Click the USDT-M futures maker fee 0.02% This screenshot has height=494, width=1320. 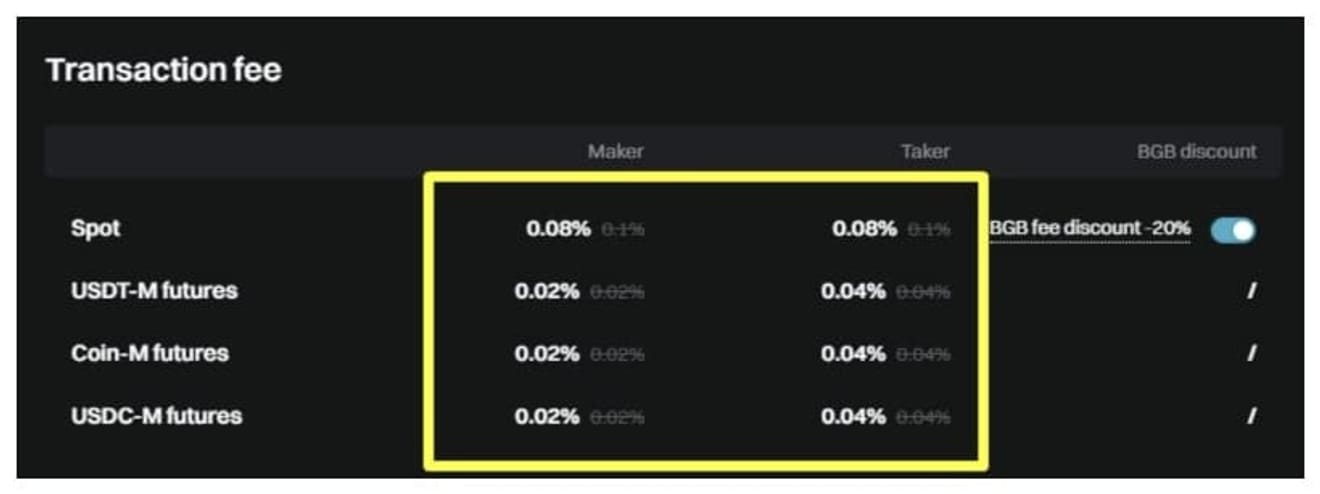coord(546,291)
